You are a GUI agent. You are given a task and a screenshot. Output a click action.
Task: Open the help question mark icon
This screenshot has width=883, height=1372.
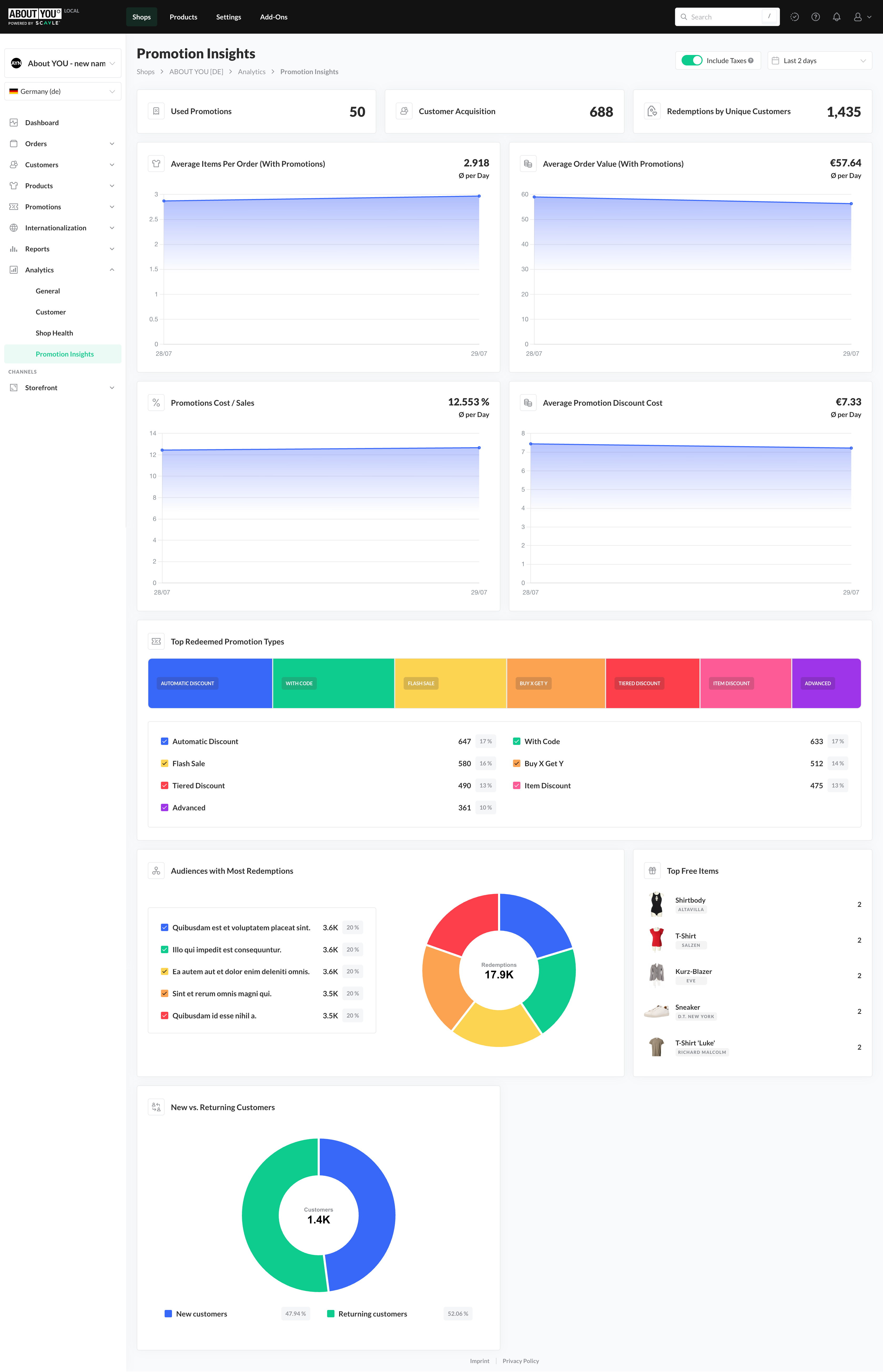(x=815, y=17)
